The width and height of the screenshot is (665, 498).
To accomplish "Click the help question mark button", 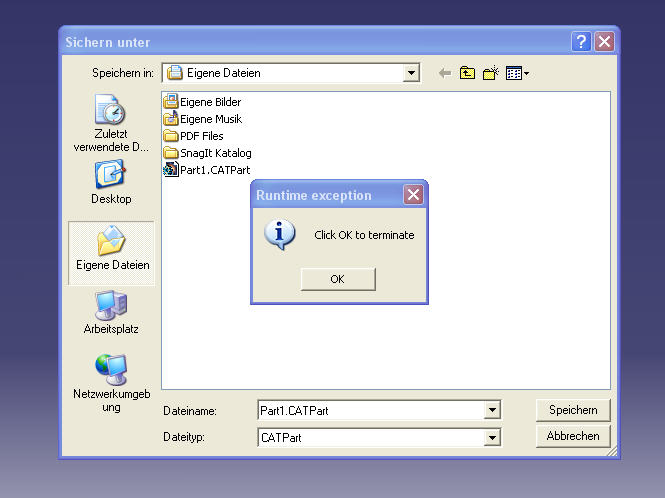I will pyautogui.click(x=581, y=42).
